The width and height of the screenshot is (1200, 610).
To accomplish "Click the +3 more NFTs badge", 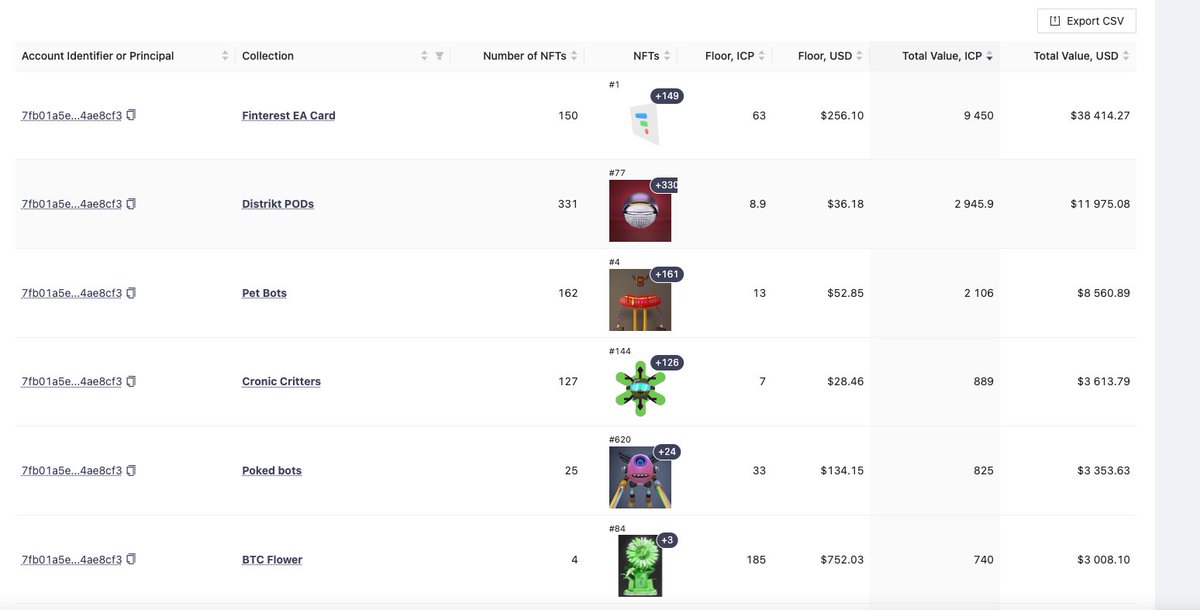I will pos(668,540).
